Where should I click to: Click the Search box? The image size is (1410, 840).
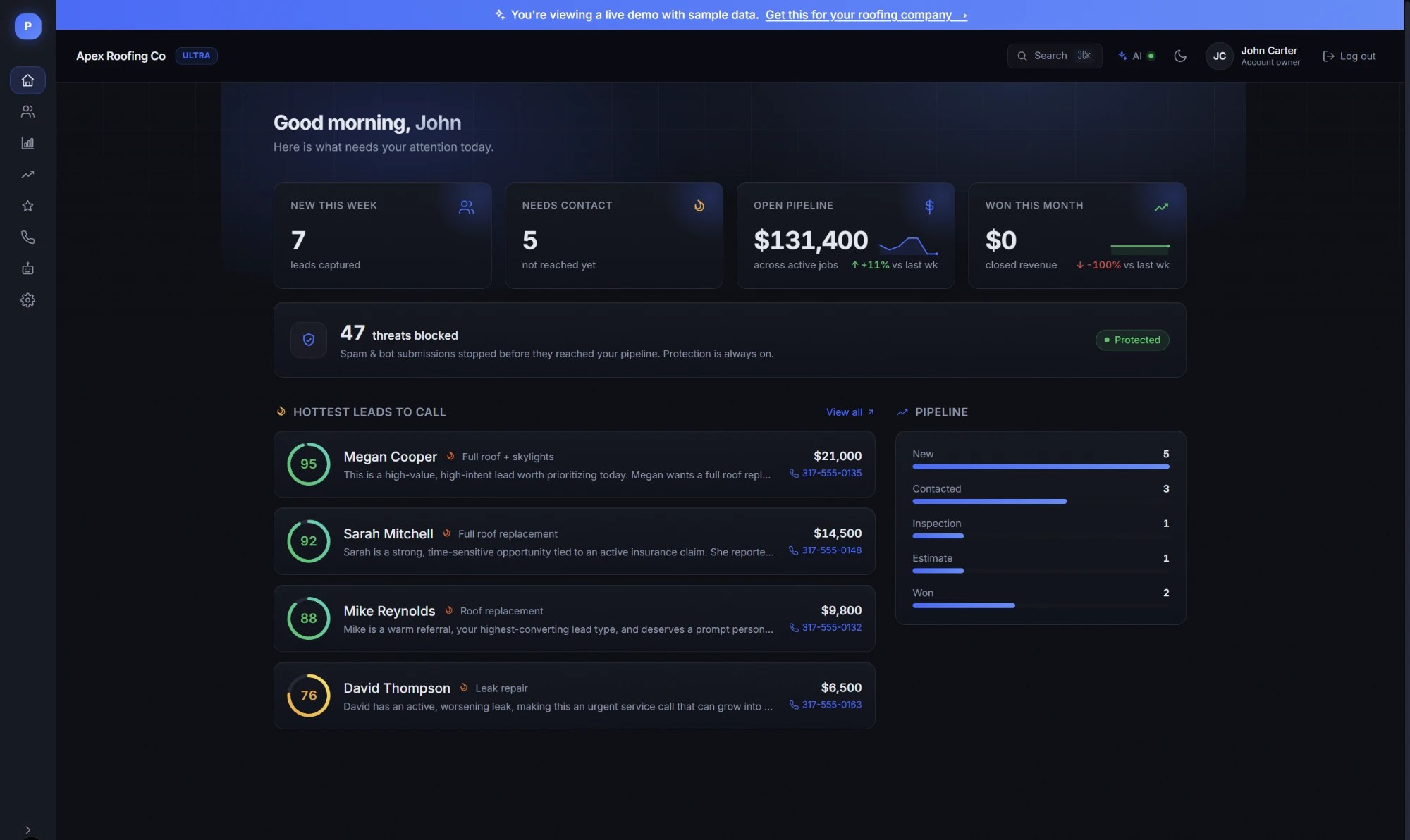[x=1055, y=56]
